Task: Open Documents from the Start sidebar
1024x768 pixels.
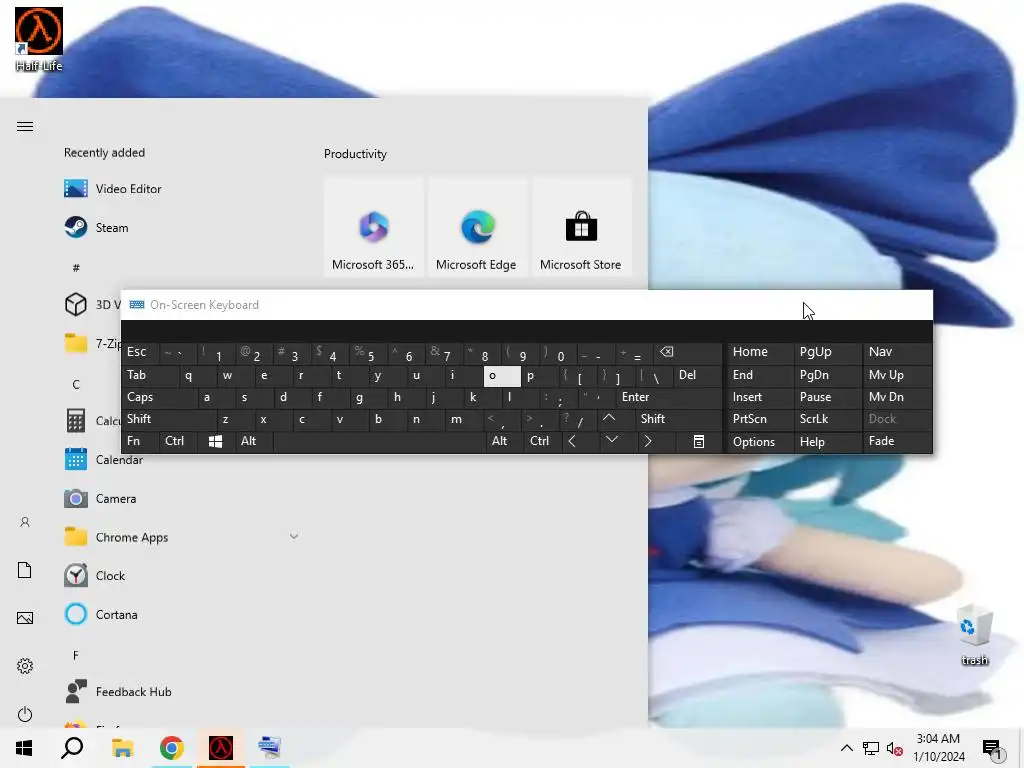Action: tap(25, 570)
